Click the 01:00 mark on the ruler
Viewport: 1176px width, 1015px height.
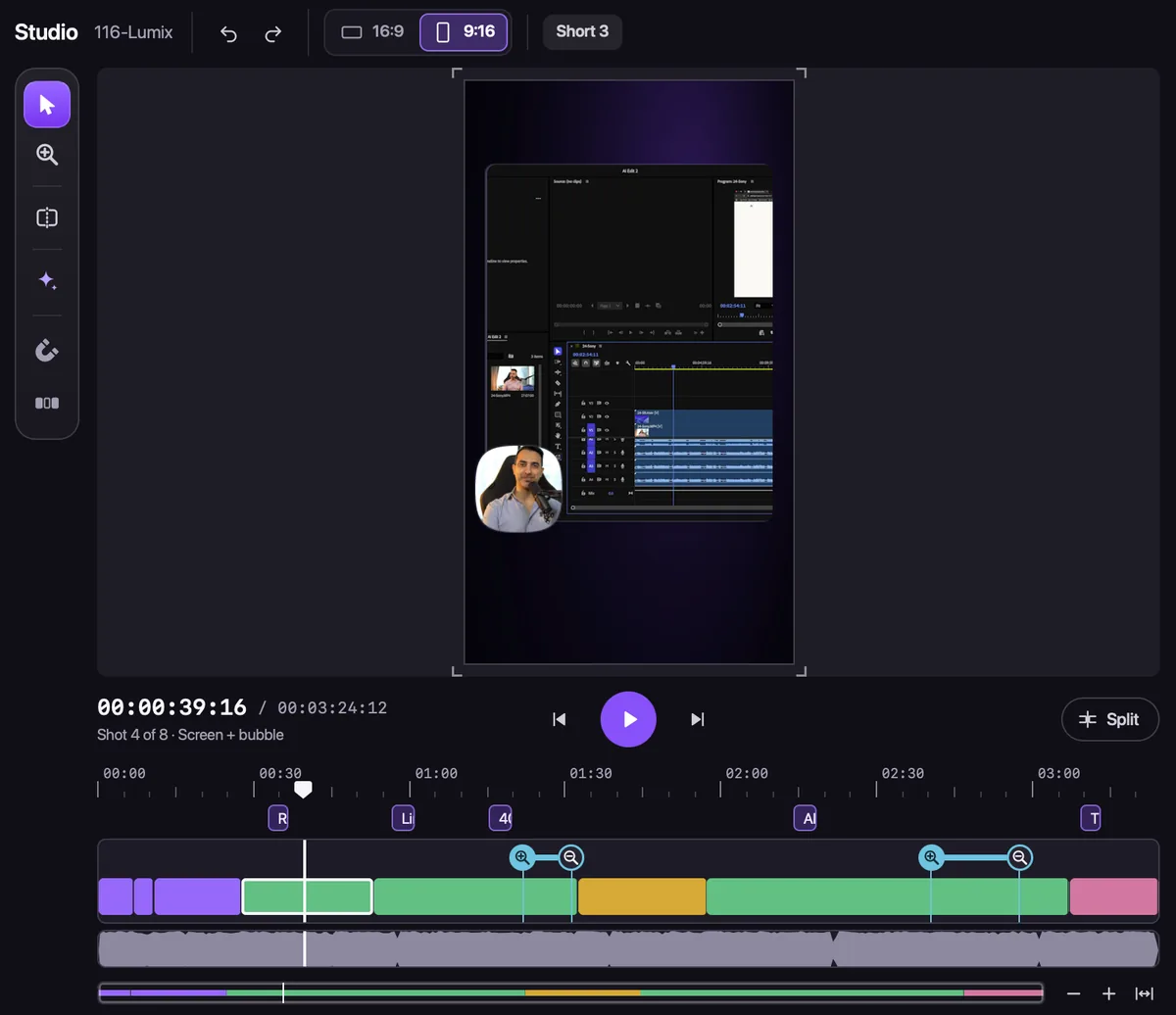pos(436,774)
